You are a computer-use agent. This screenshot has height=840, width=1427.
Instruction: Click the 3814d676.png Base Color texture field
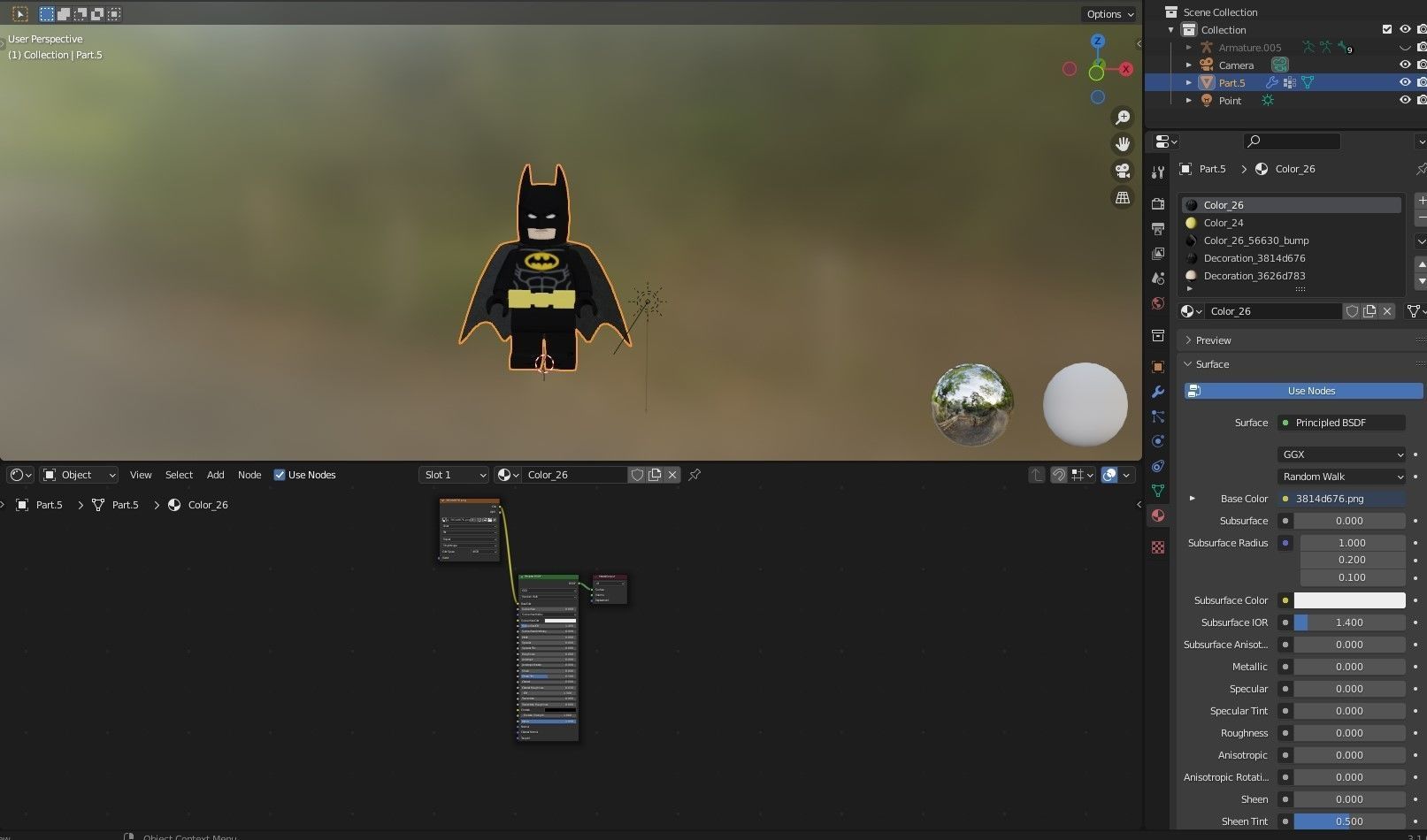pos(1341,499)
